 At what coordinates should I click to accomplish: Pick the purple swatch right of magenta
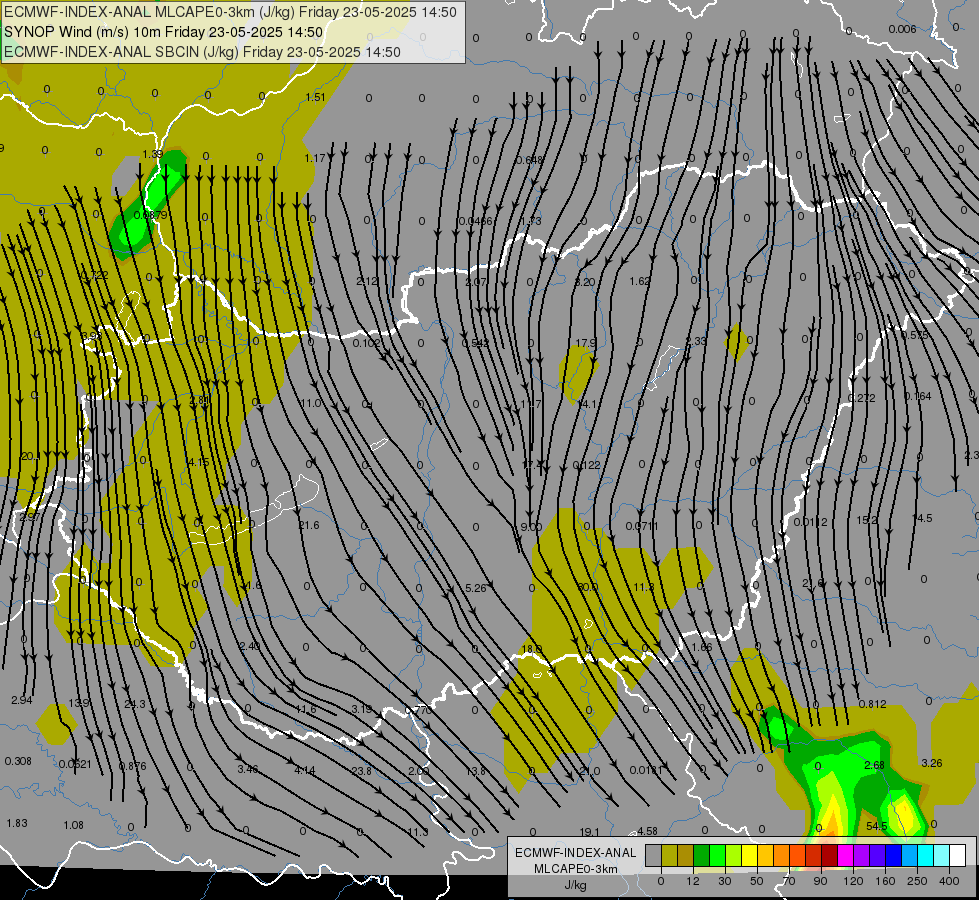tap(862, 856)
